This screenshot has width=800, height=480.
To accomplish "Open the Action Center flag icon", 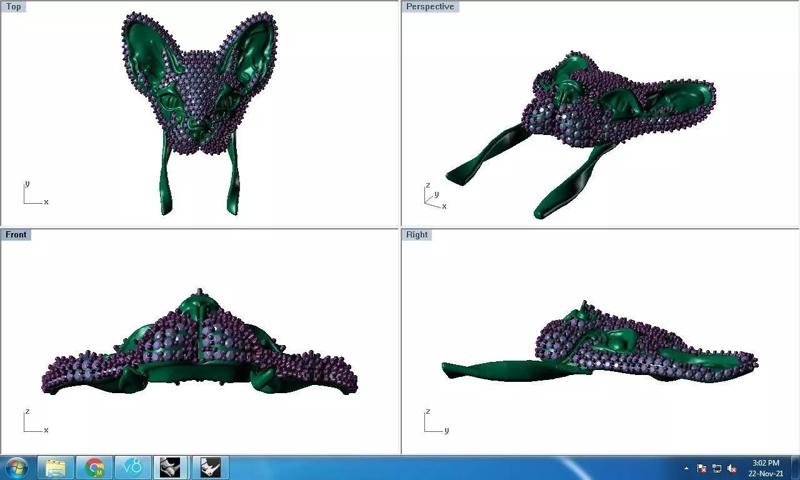I will point(702,468).
